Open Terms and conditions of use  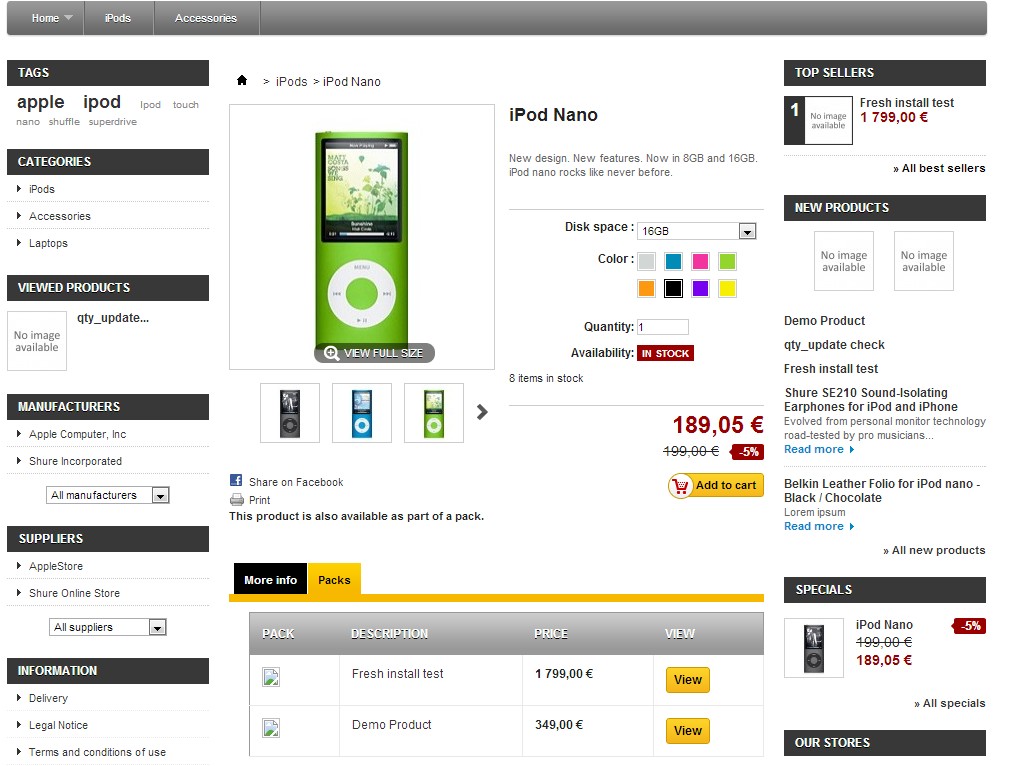[x=97, y=752]
